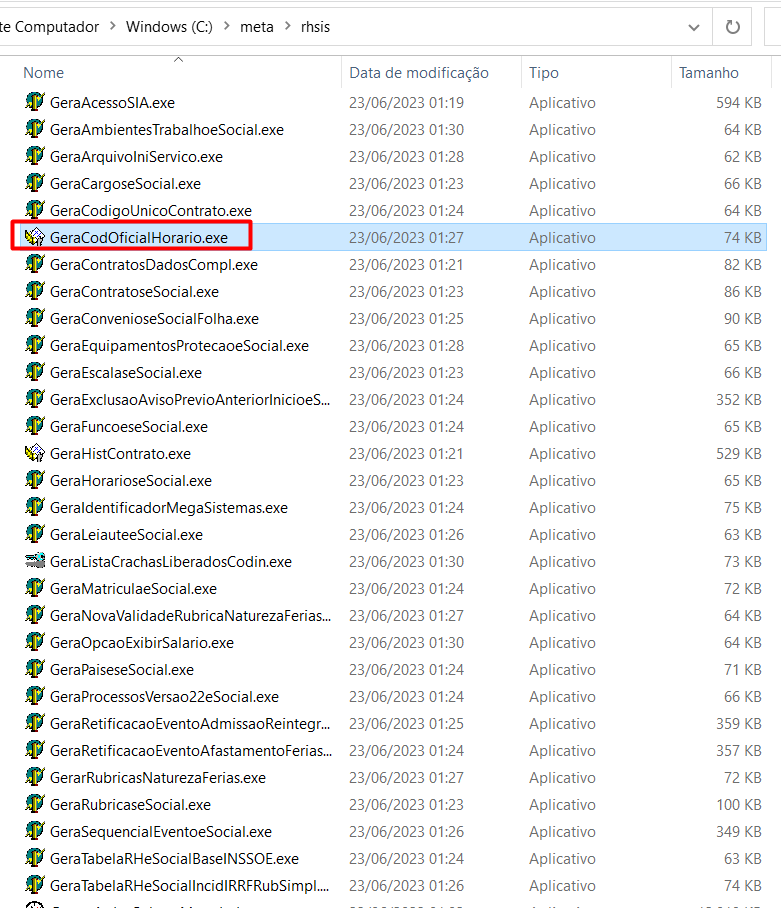Select the GeraMatriculaeSocial.exe icon

(x=35, y=588)
